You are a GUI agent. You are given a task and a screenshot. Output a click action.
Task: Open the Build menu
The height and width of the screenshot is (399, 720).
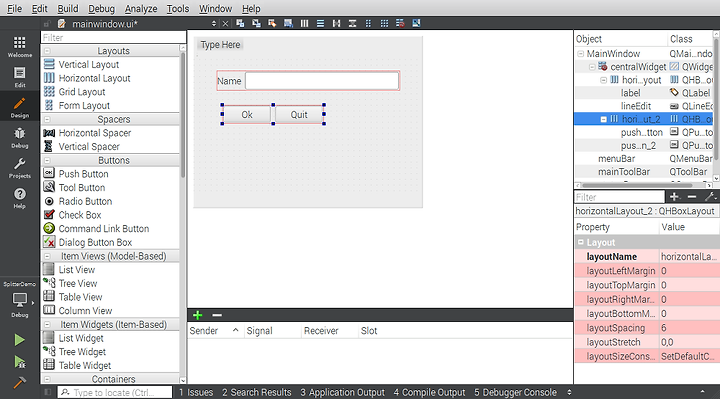[68, 9]
